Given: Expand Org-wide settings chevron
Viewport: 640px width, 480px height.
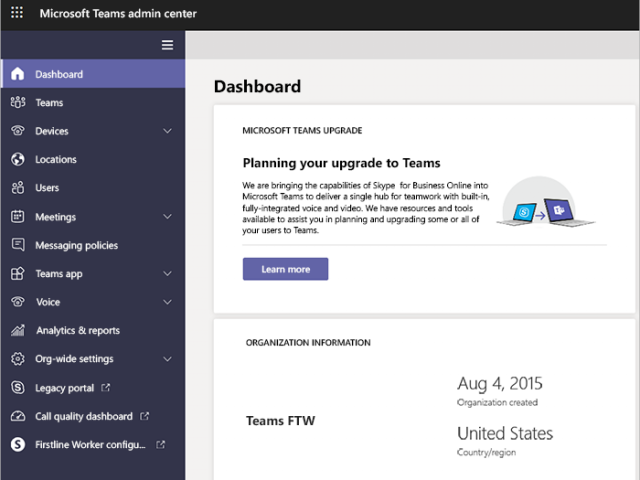Looking at the screenshot, I should pyautogui.click(x=167, y=359).
